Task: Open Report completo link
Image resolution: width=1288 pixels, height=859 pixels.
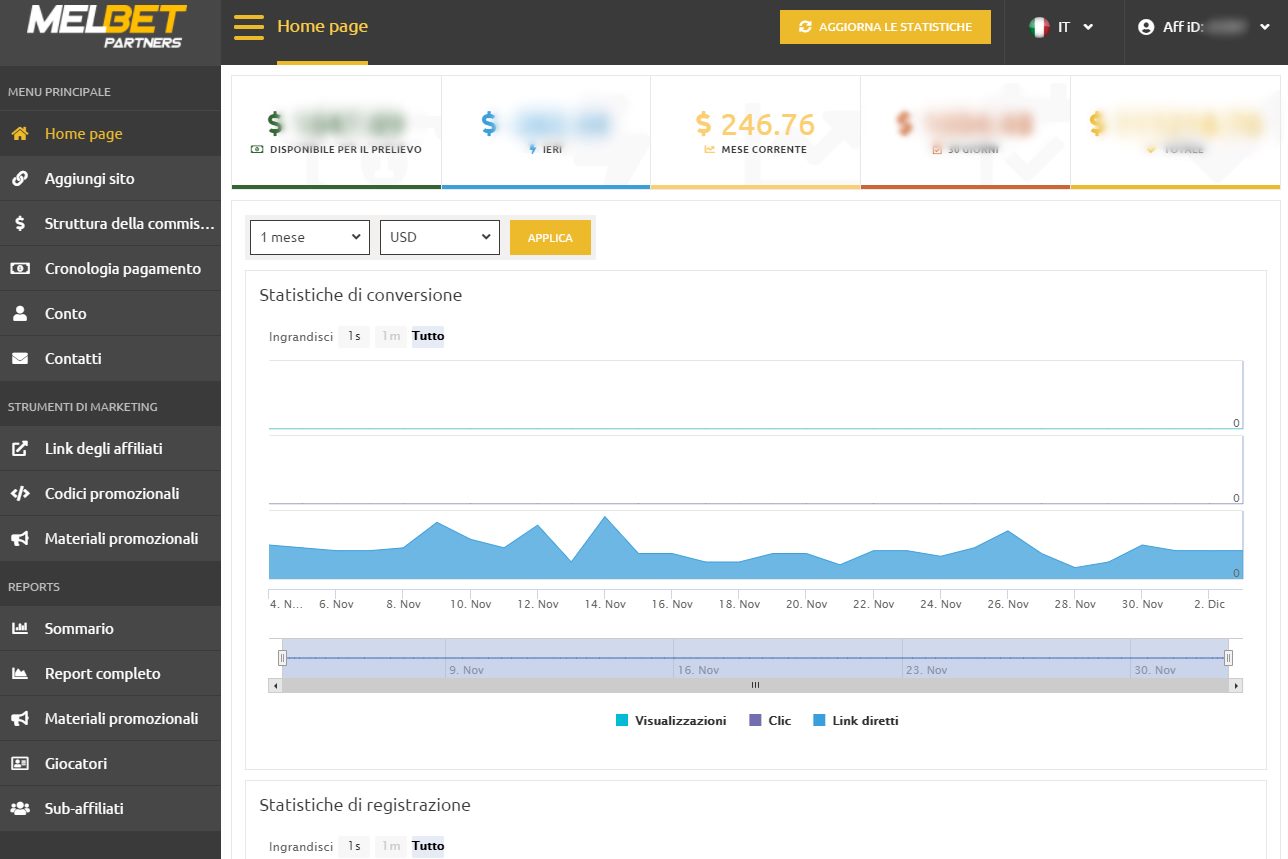Action: pos(110,673)
